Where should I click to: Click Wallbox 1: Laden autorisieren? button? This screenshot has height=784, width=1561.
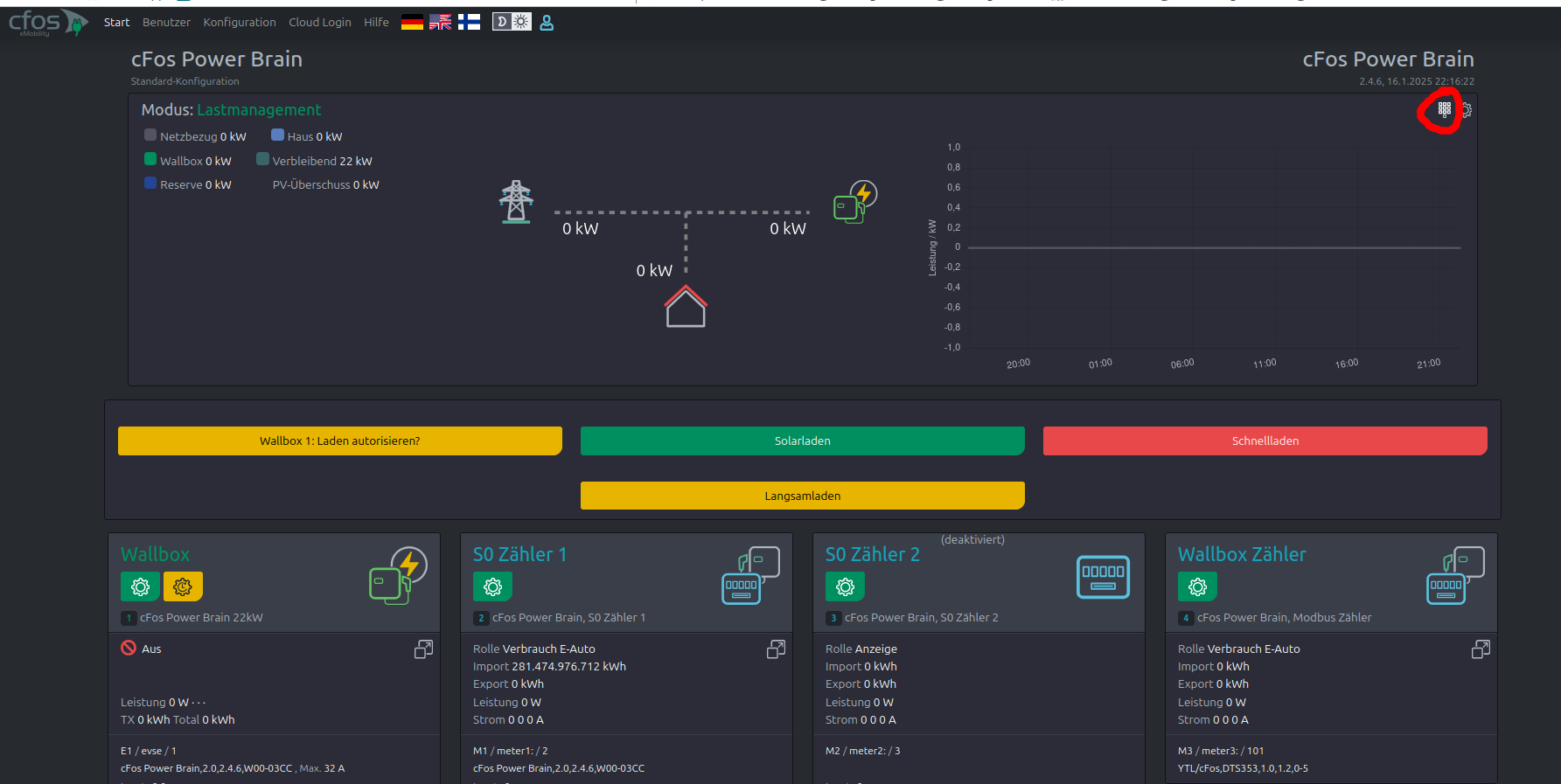[340, 441]
